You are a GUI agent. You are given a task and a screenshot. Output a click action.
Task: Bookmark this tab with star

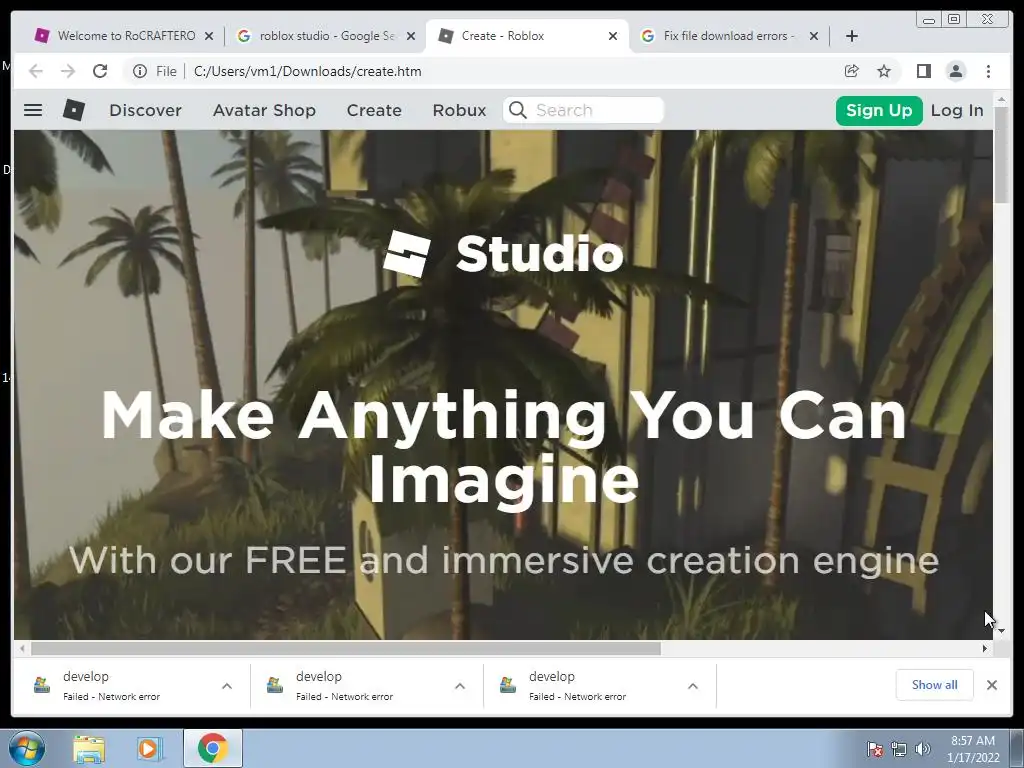click(884, 71)
